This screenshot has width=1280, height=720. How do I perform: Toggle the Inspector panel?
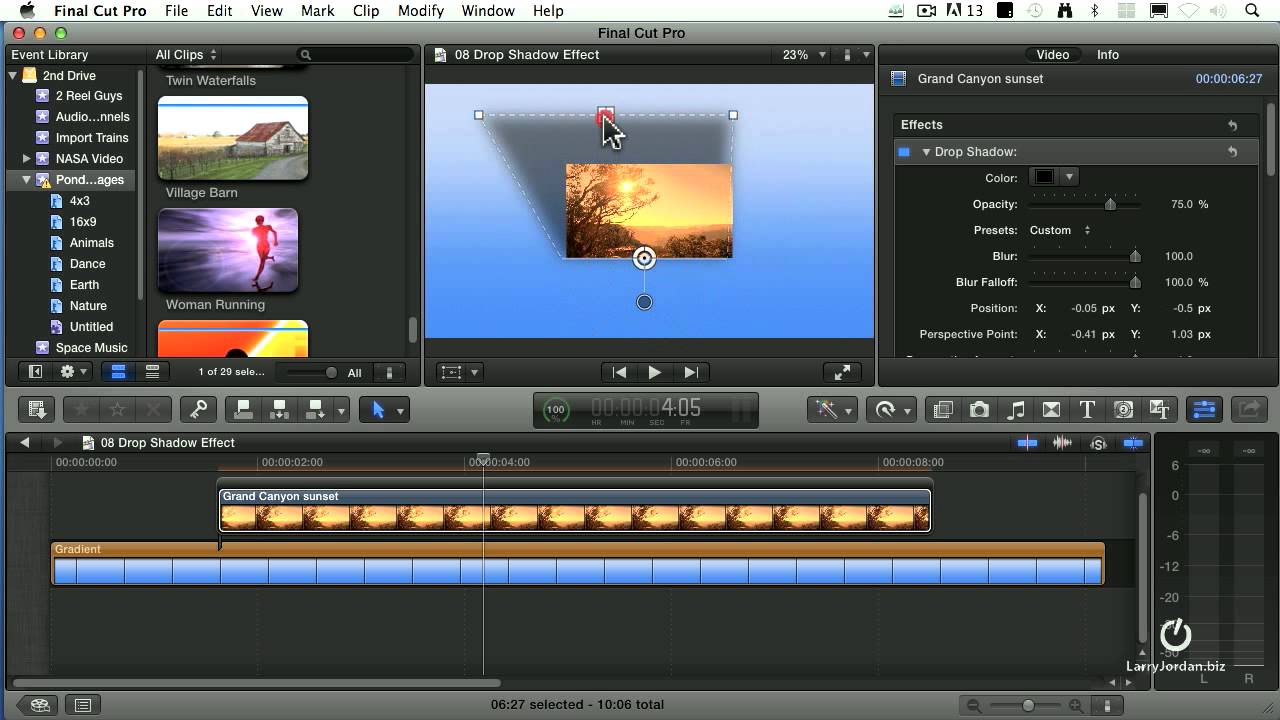(1204, 409)
